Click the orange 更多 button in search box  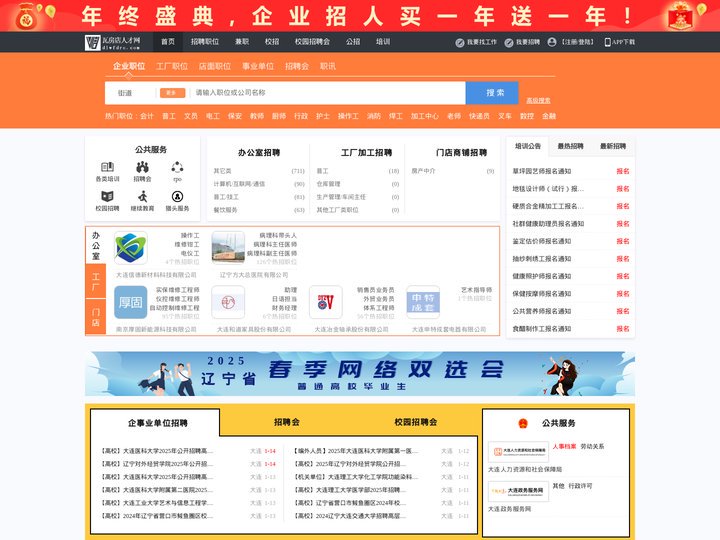172,93
